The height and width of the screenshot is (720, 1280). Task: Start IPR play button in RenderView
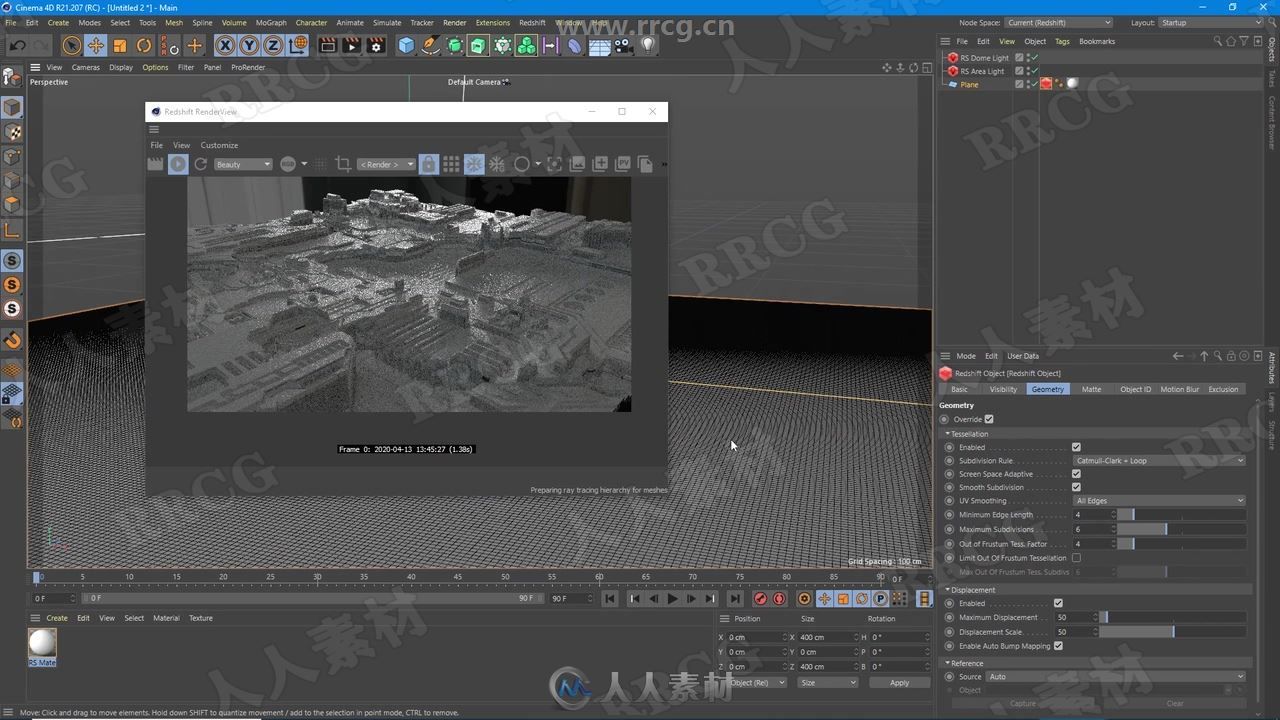pyautogui.click(x=178, y=164)
